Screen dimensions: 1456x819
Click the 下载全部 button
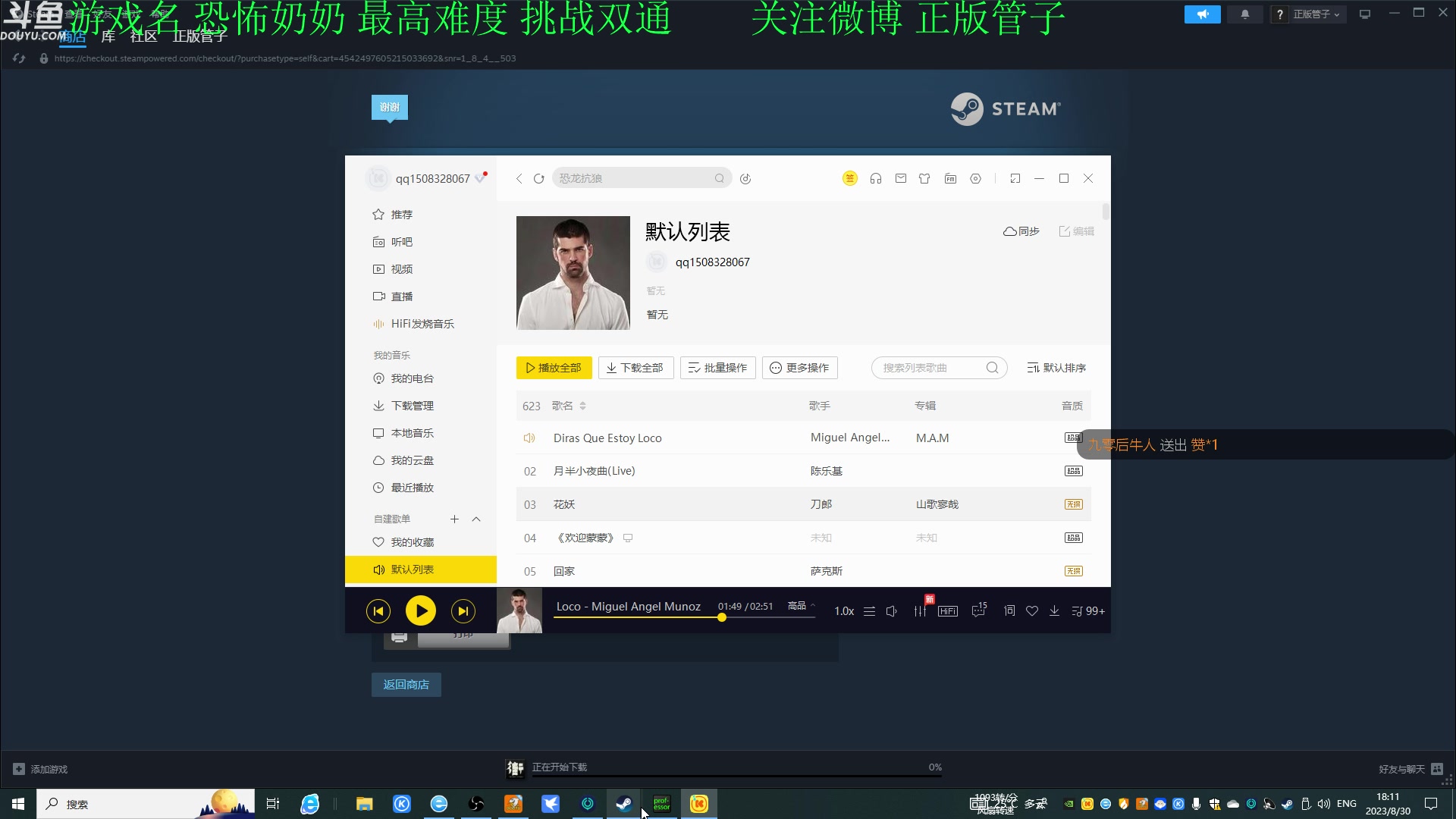click(x=635, y=368)
